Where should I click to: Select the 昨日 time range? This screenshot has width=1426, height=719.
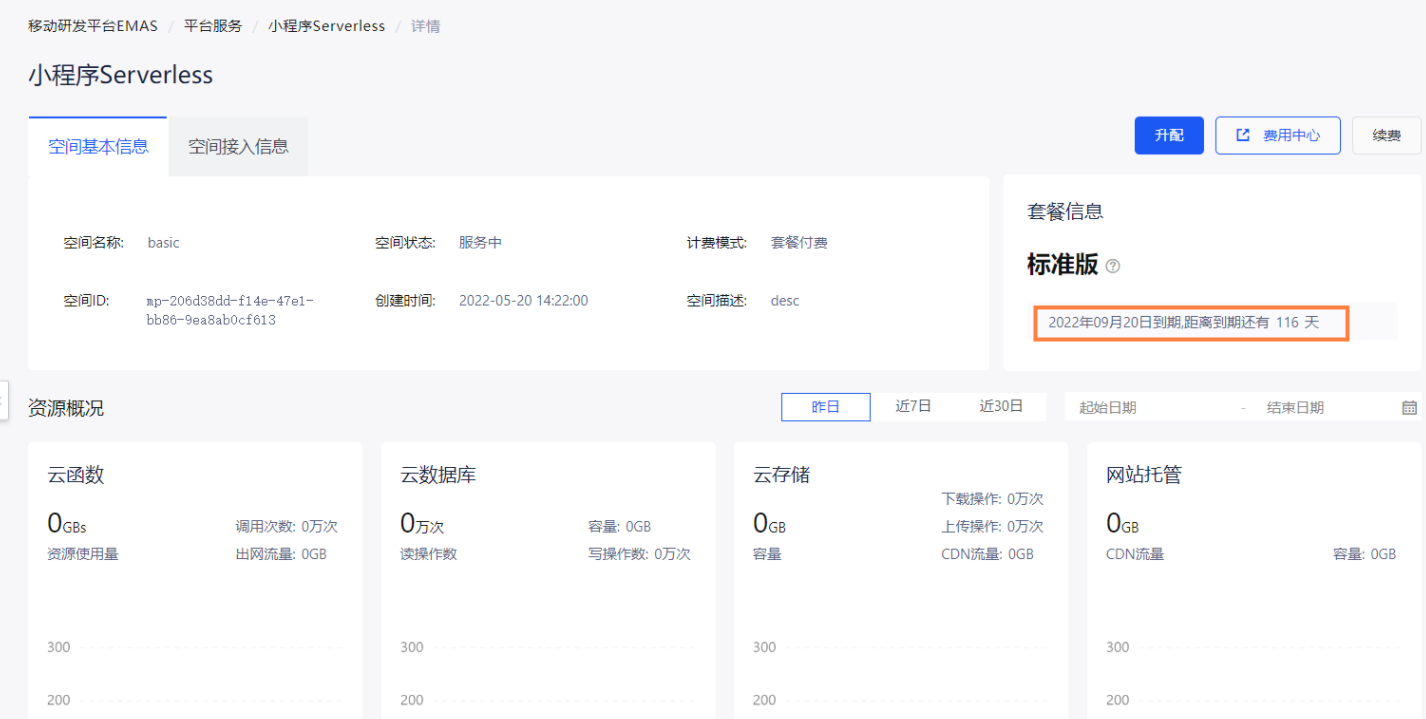825,406
